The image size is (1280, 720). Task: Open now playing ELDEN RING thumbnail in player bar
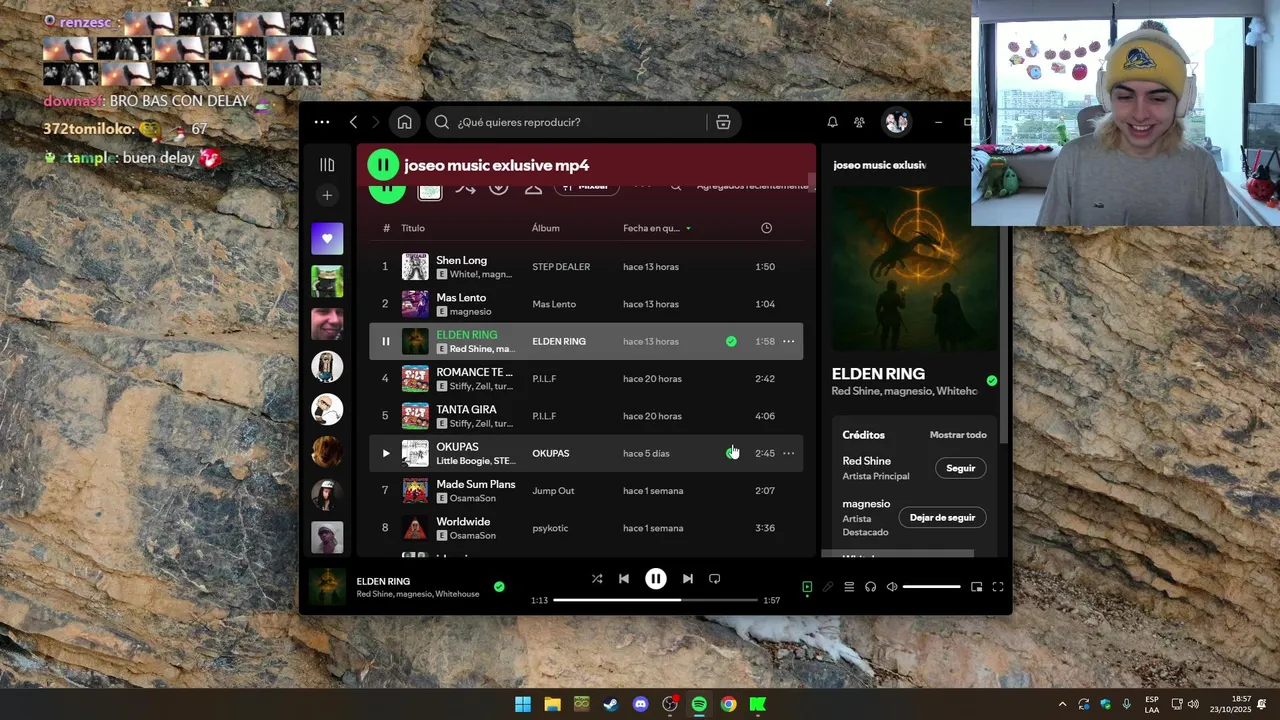tap(326, 587)
